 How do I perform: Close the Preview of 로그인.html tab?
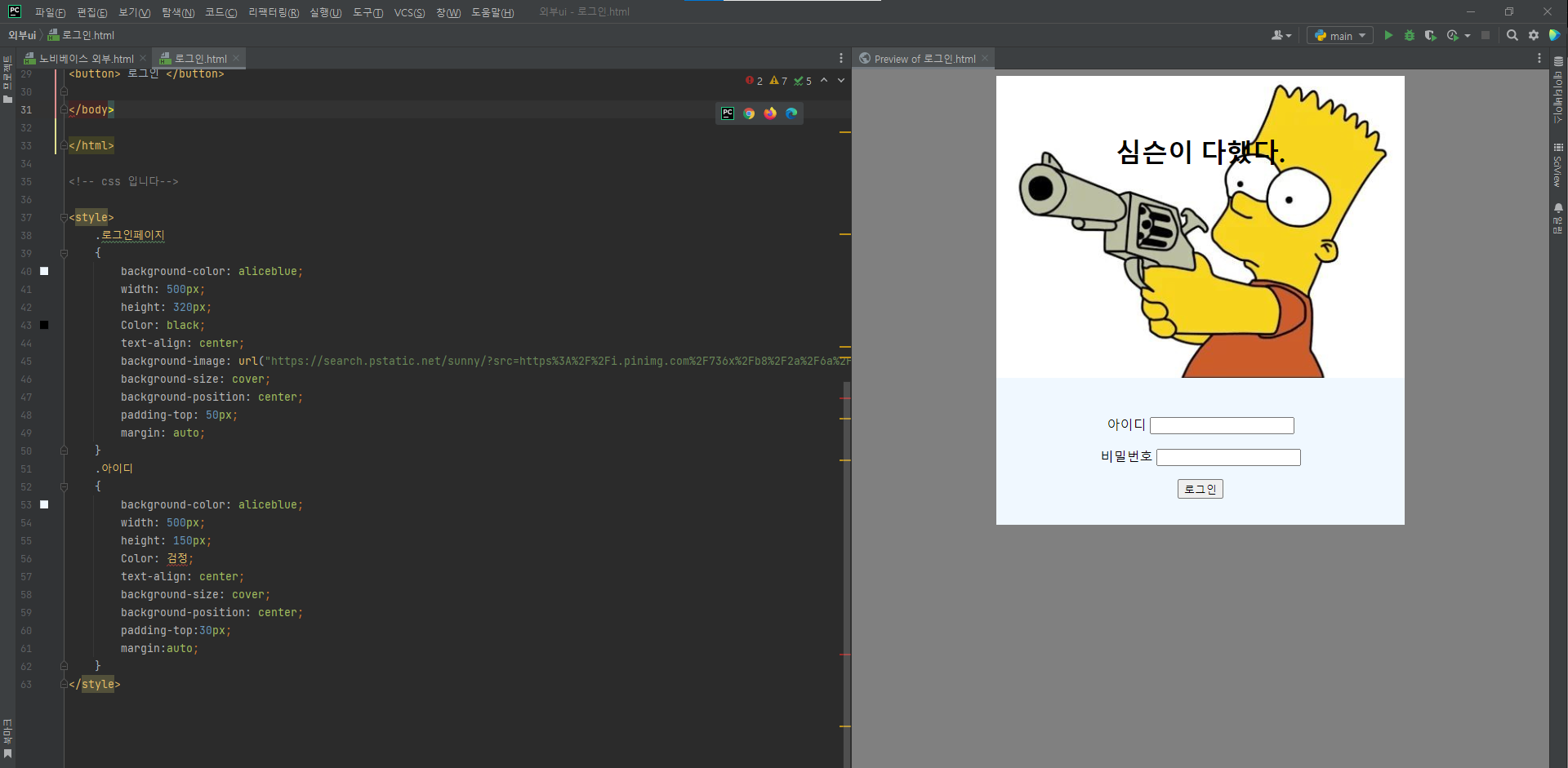tap(985, 58)
